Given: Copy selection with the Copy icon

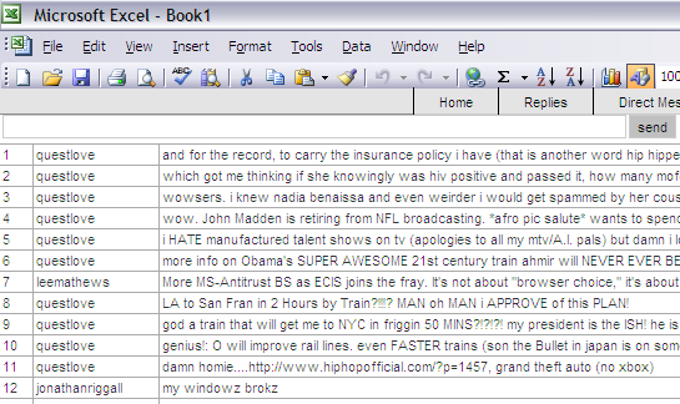Looking at the screenshot, I should click(x=275, y=78).
